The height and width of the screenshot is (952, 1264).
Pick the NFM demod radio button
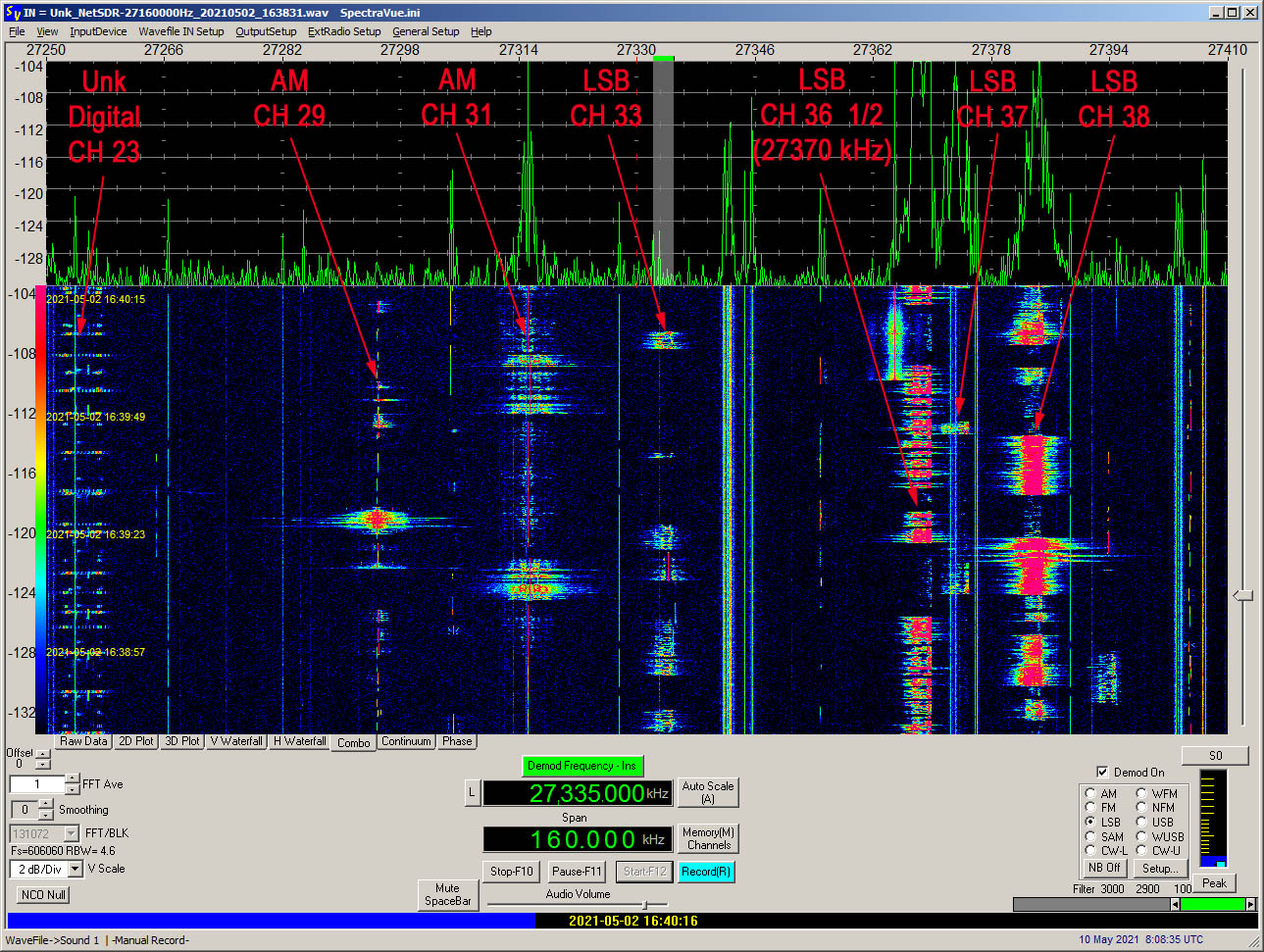click(x=1141, y=808)
